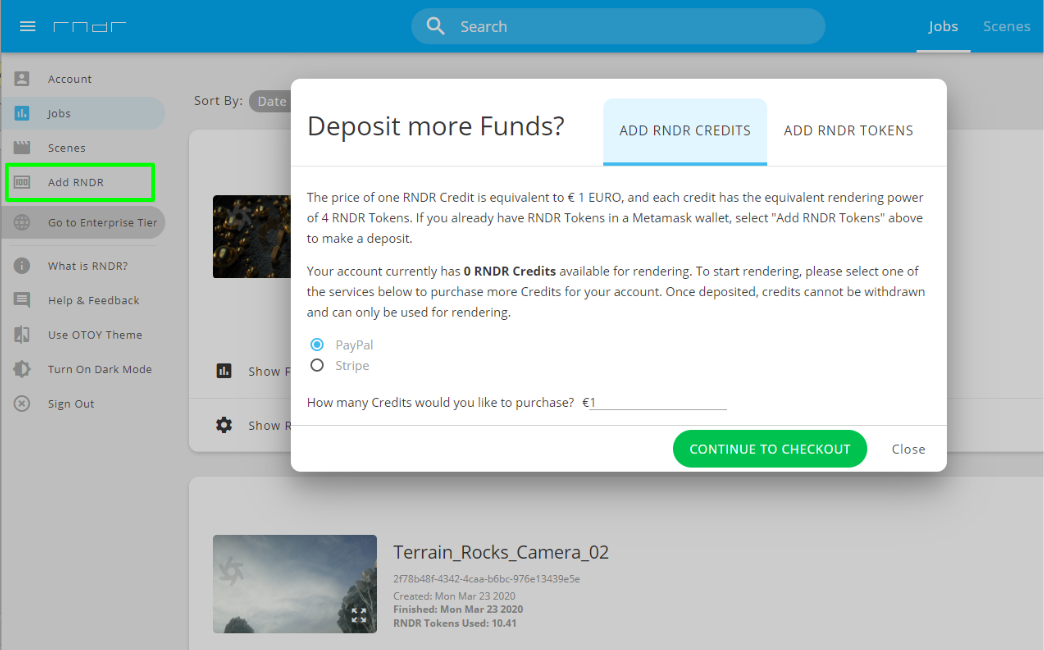Click expand icon on Terrain_Rocks thumbnail
1044x650 pixels.
[x=359, y=615]
